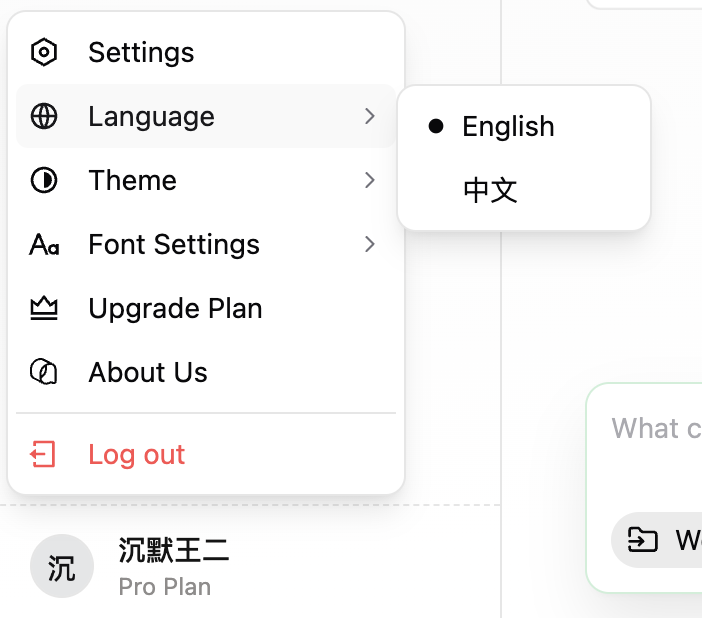Click the half-circle Theme icon

click(x=44, y=180)
